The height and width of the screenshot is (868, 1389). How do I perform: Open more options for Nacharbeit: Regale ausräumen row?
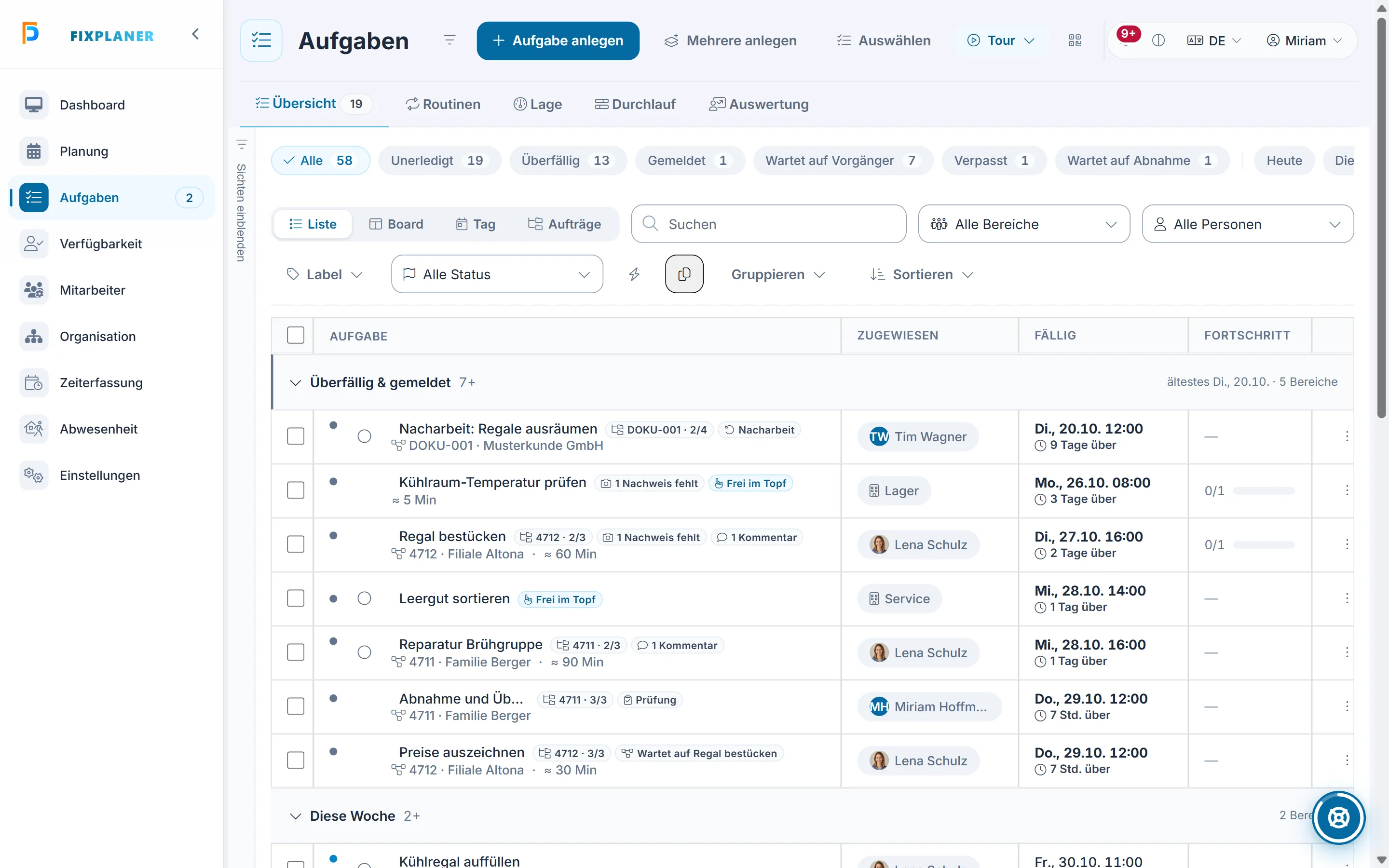click(x=1347, y=436)
